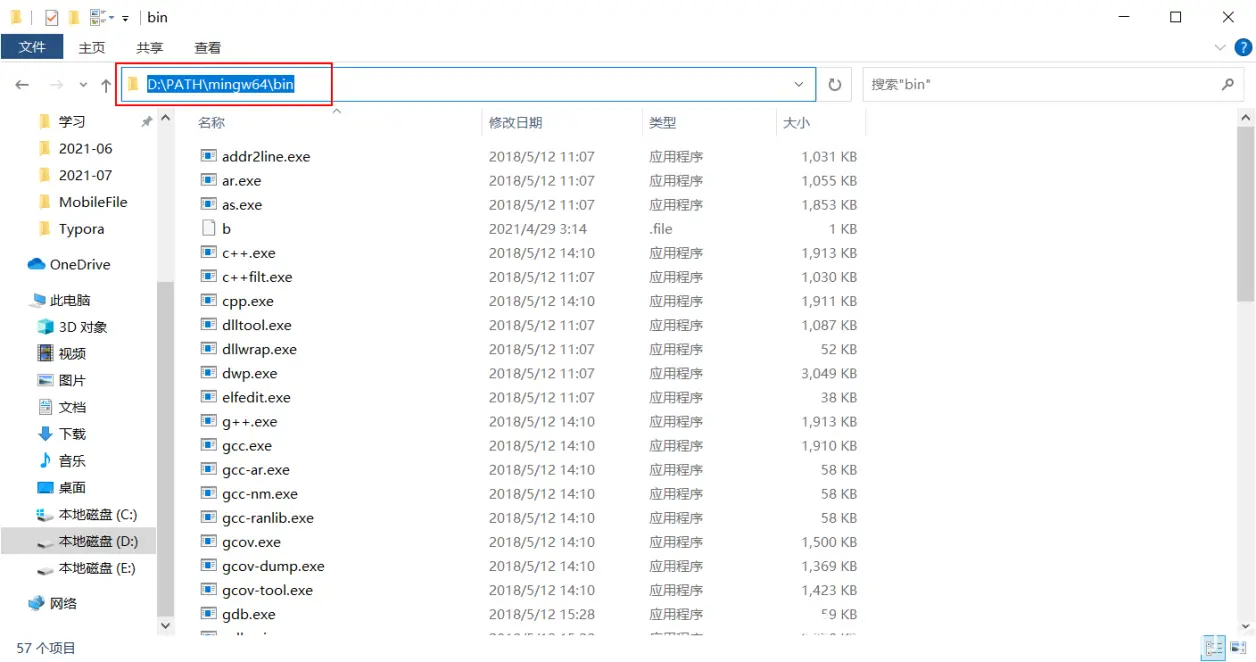Select the c++filt.exe file name
The image size is (1256, 662).
257,277
